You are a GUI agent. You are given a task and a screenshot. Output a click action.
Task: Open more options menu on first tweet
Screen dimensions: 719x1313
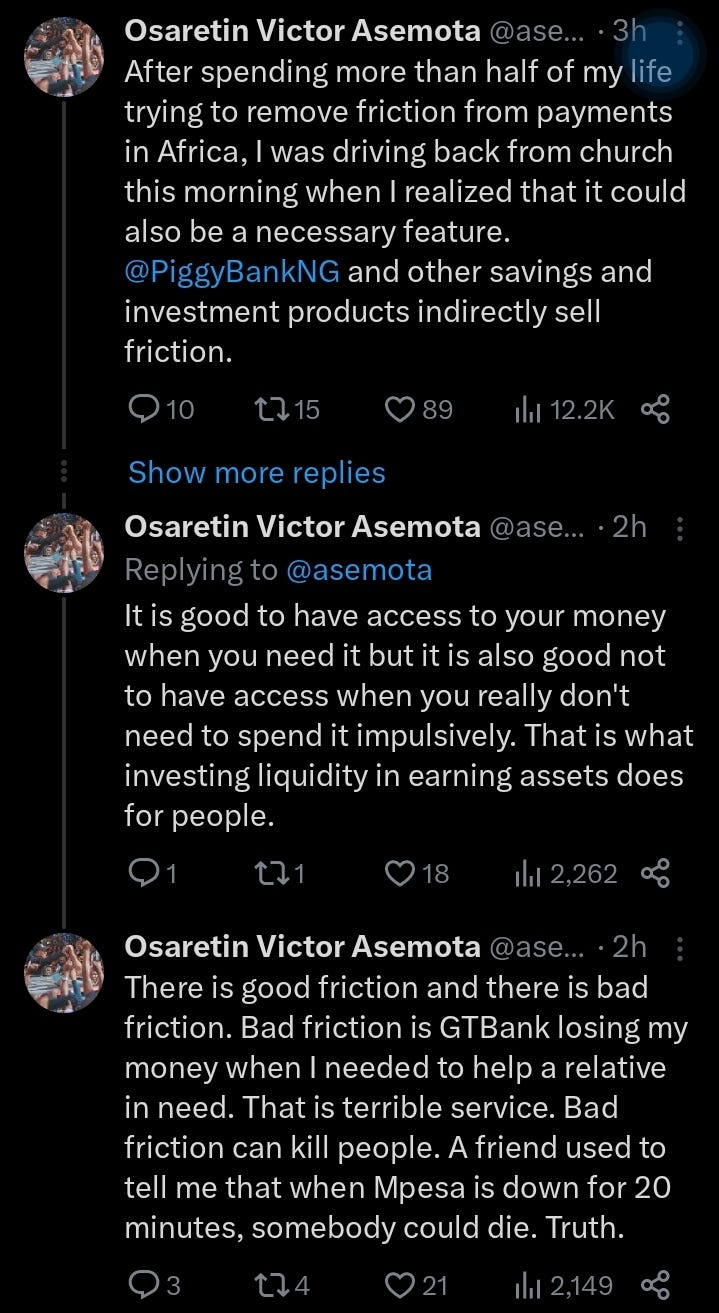point(680,32)
